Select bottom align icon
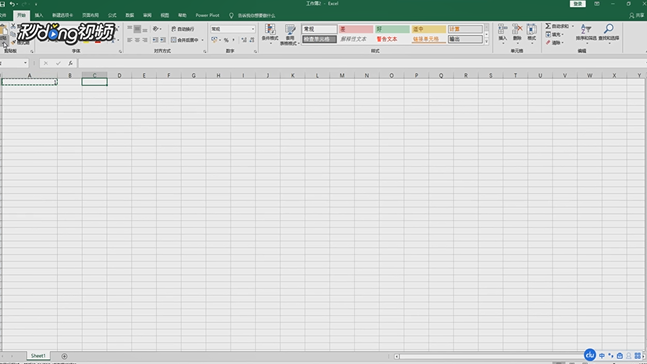Viewport: 647px width, 364px height. pyautogui.click(x=145, y=29)
